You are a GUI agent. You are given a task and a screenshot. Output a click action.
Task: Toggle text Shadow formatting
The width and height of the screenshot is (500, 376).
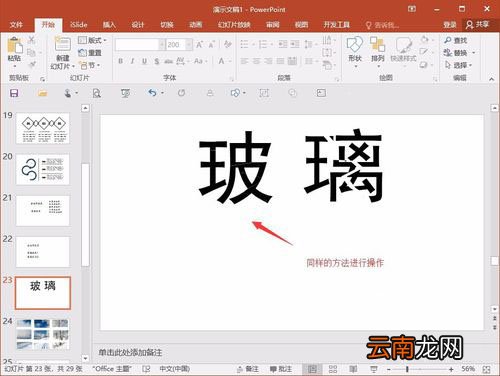pyautogui.click(x=156, y=61)
